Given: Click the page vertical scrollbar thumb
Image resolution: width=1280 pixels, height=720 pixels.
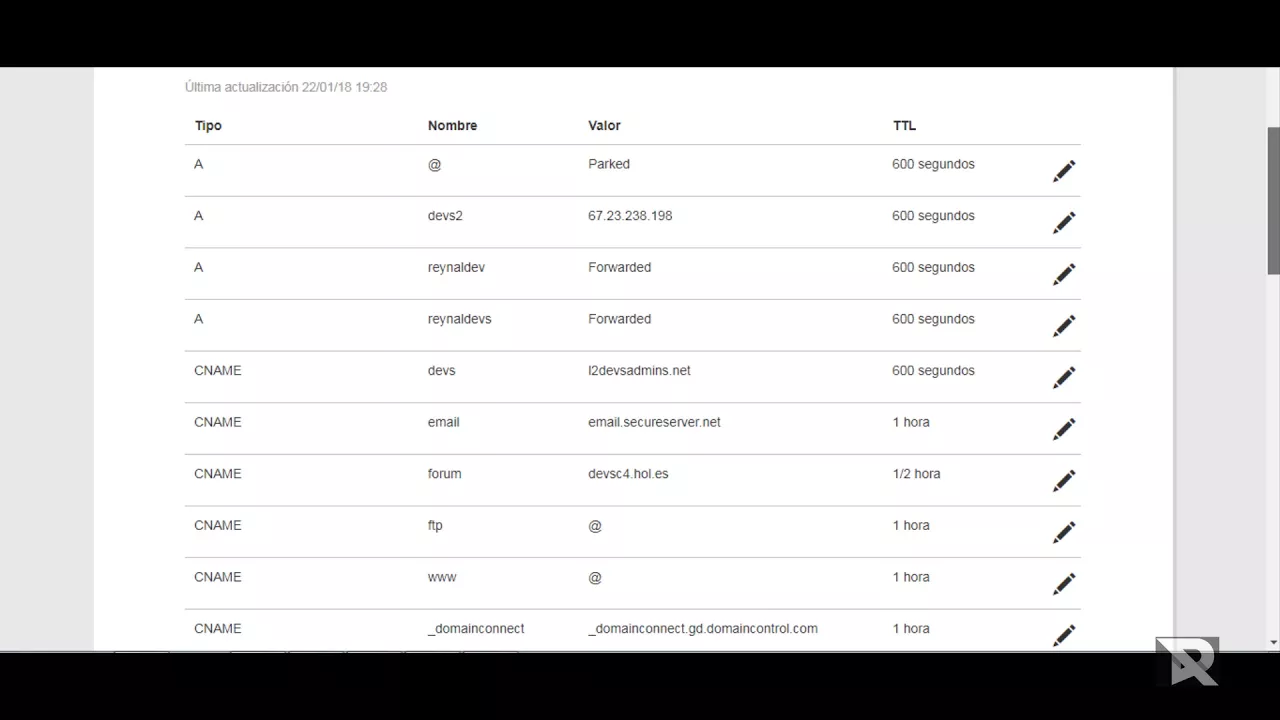Looking at the screenshot, I should pos(1273,200).
